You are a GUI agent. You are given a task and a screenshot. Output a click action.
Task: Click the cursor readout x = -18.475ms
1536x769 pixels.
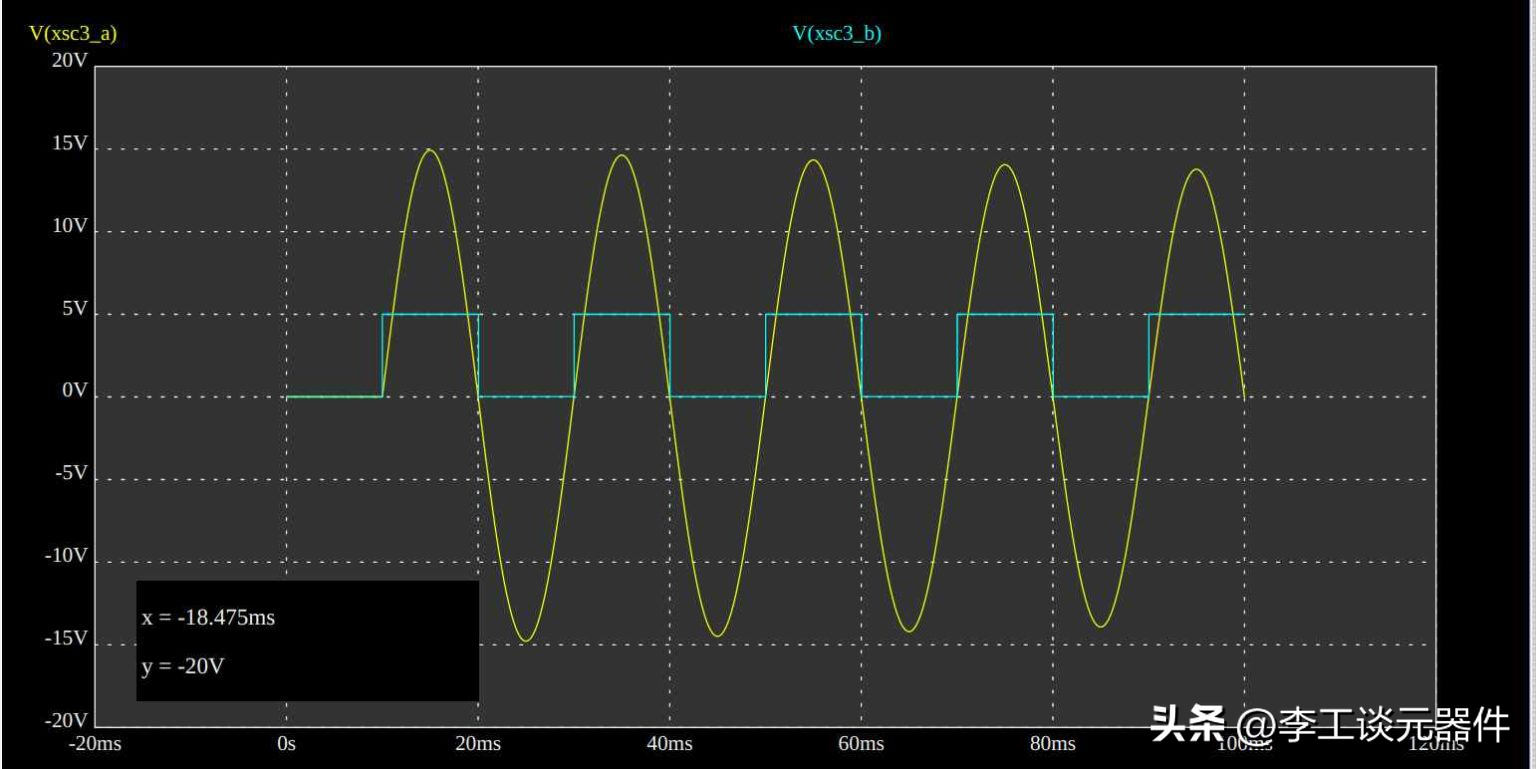pos(208,618)
